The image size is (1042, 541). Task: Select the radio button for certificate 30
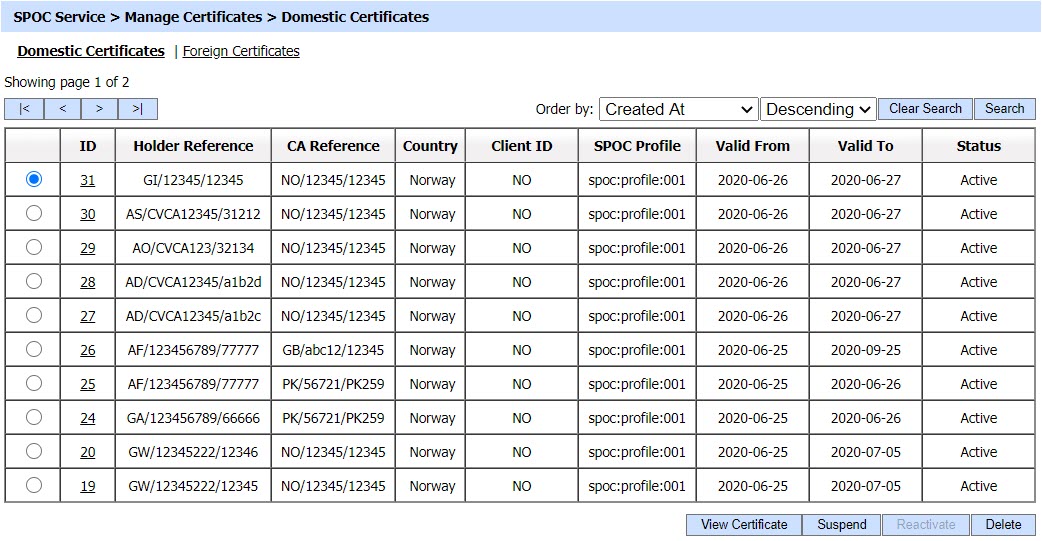[34, 213]
